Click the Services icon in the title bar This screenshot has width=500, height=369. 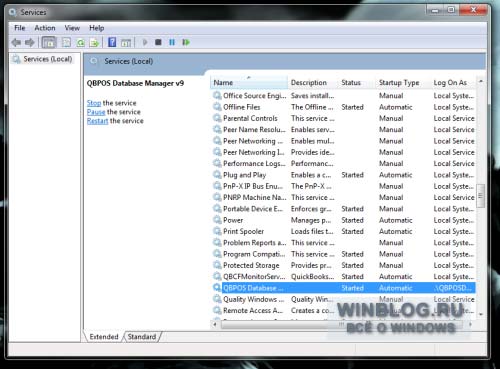click(x=13, y=12)
